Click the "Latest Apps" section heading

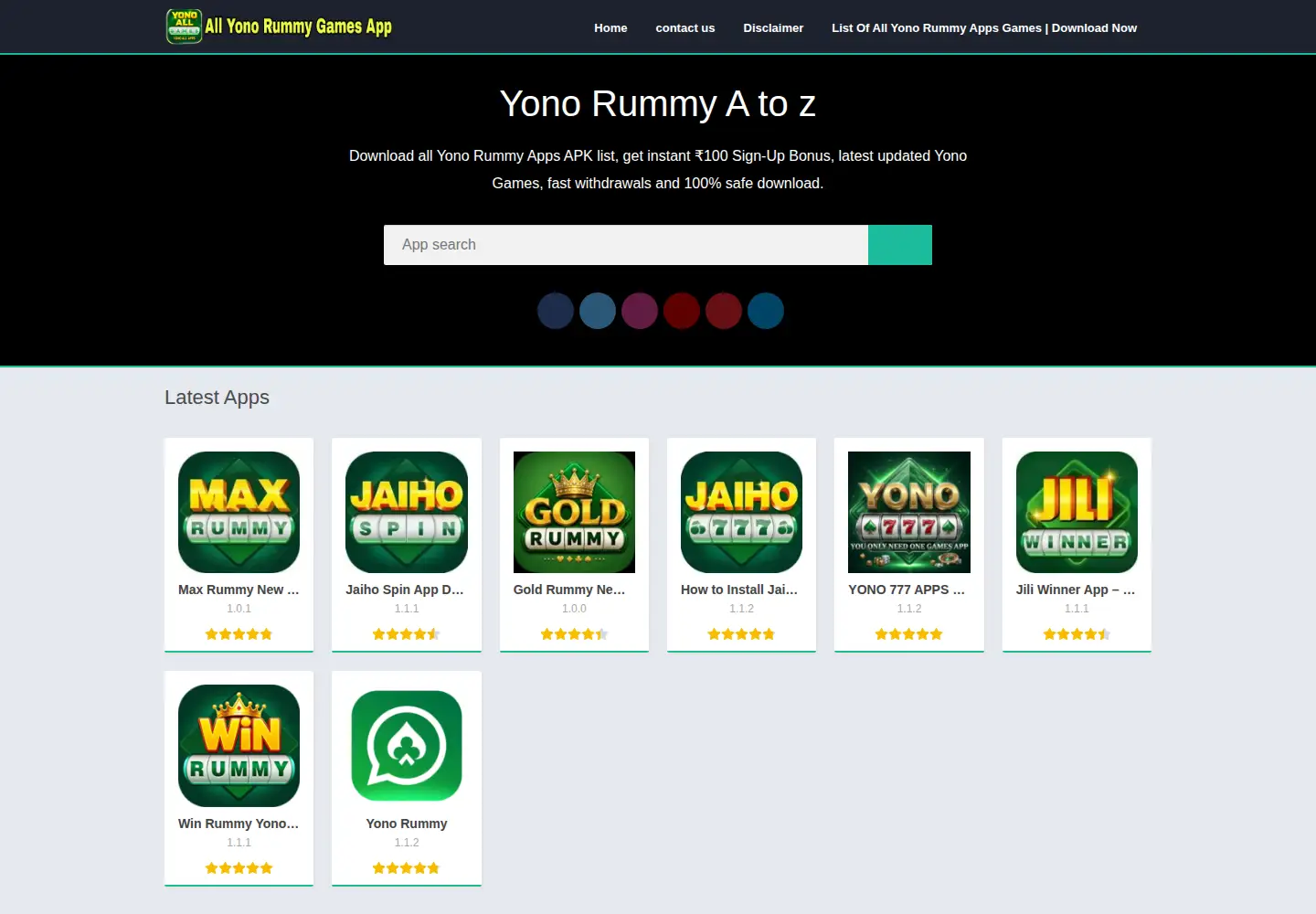tap(217, 398)
